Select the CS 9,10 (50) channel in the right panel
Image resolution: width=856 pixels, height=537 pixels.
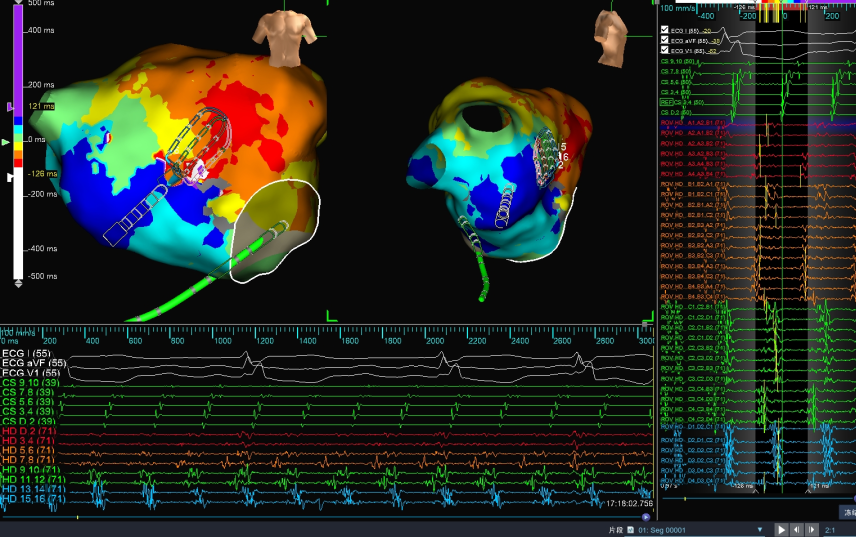point(677,62)
